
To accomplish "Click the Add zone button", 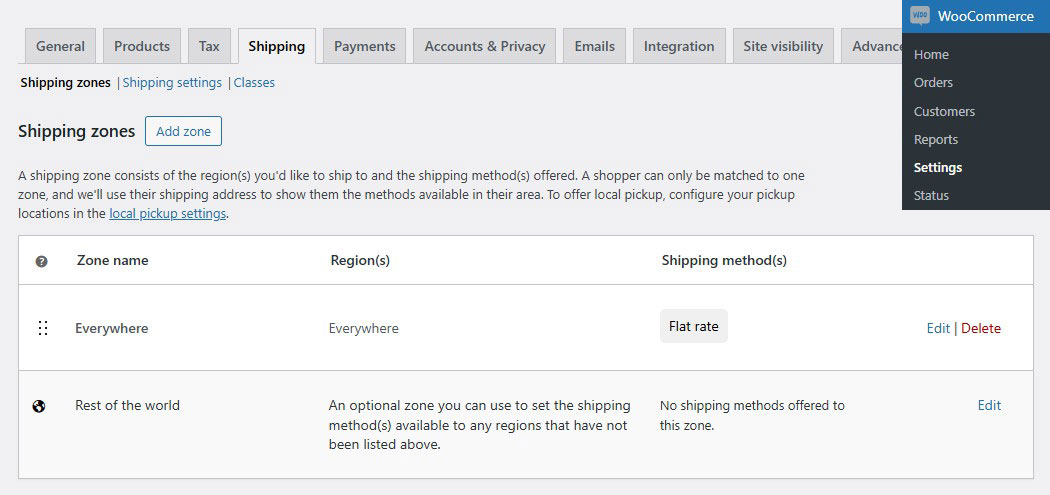I will point(183,131).
